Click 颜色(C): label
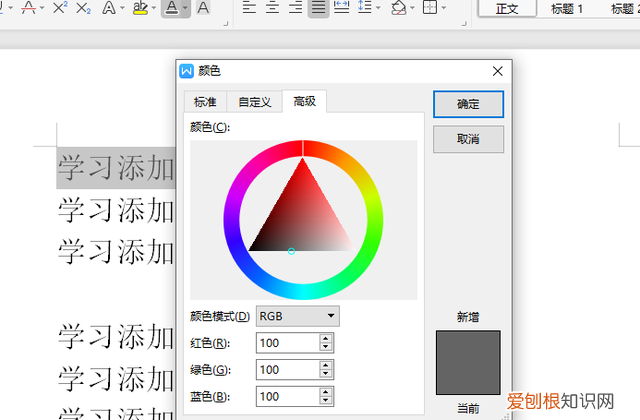The width and height of the screenshot is (640, 420). pyautogui.click(x=210, y=127)
